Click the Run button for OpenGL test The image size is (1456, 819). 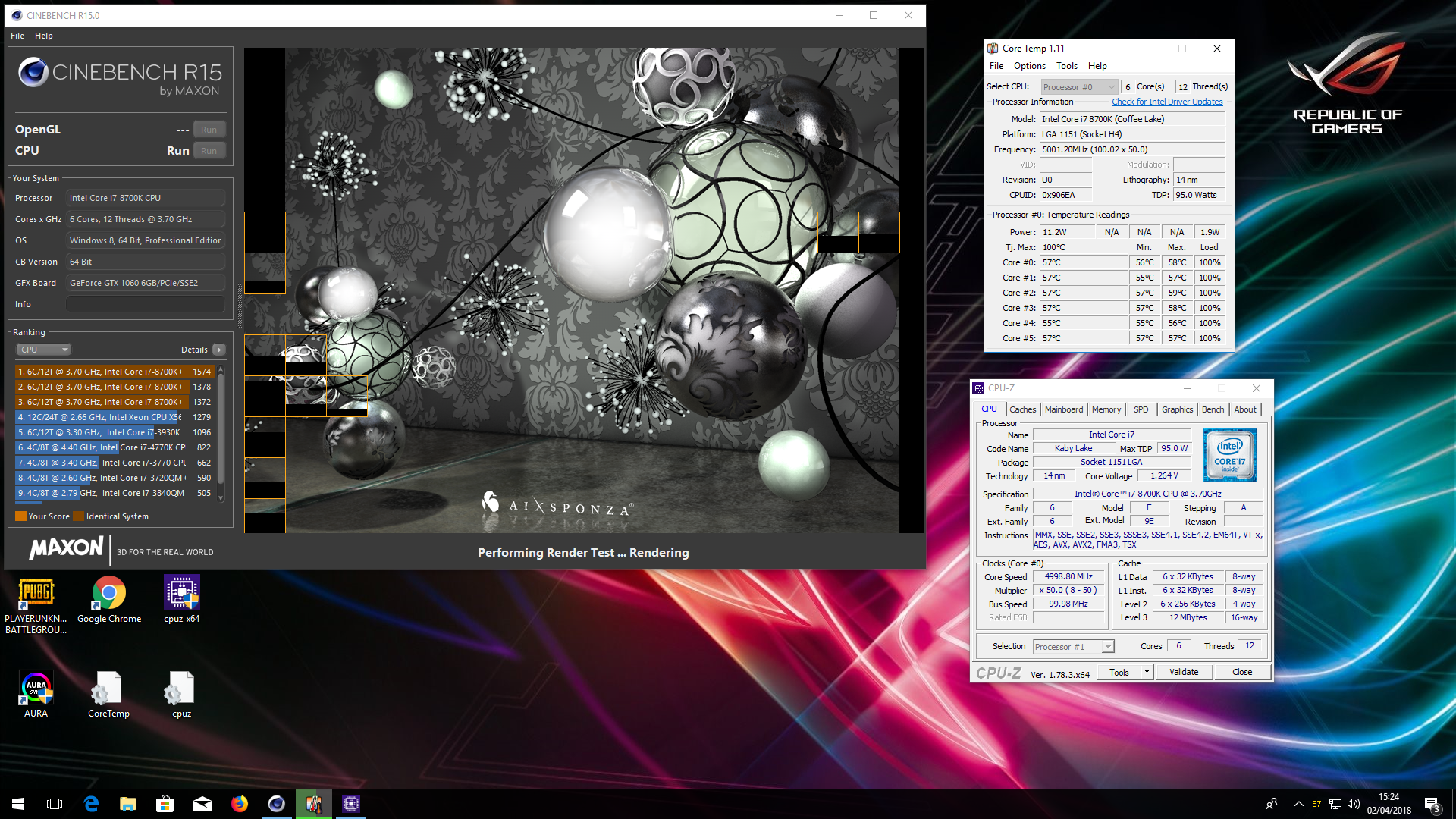click(209, 130)
